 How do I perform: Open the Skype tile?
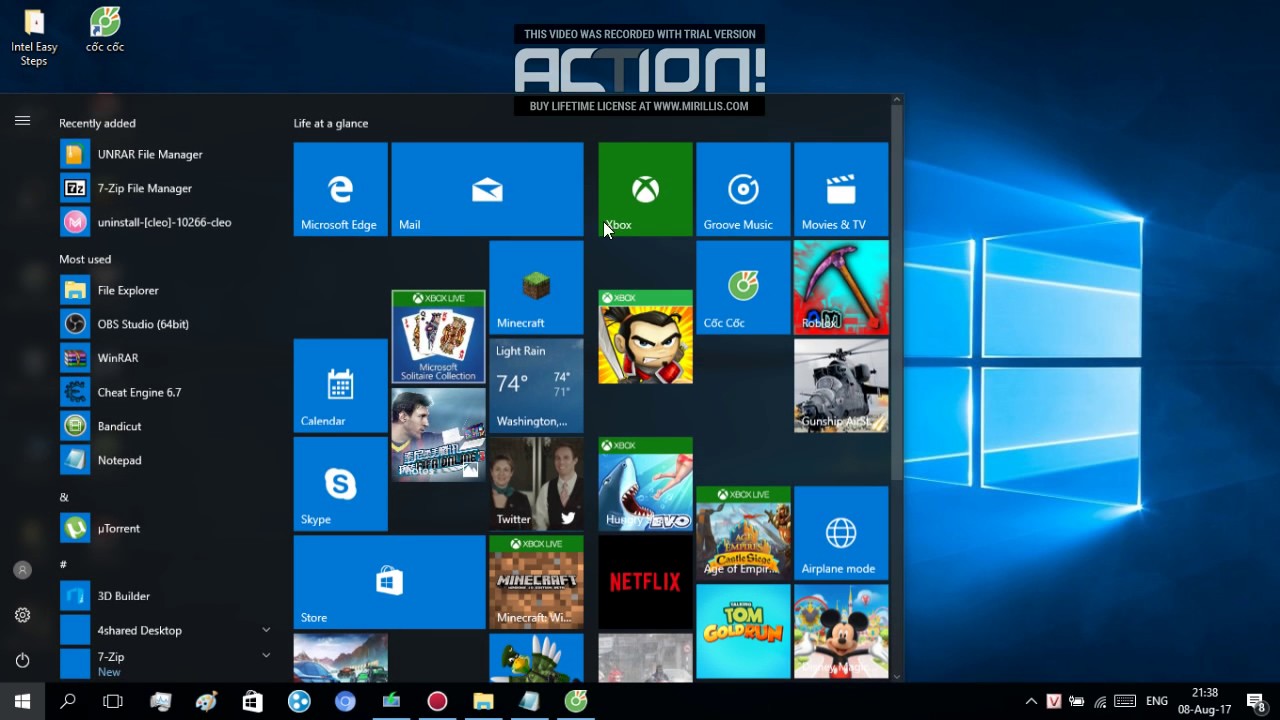coord(340,483)
